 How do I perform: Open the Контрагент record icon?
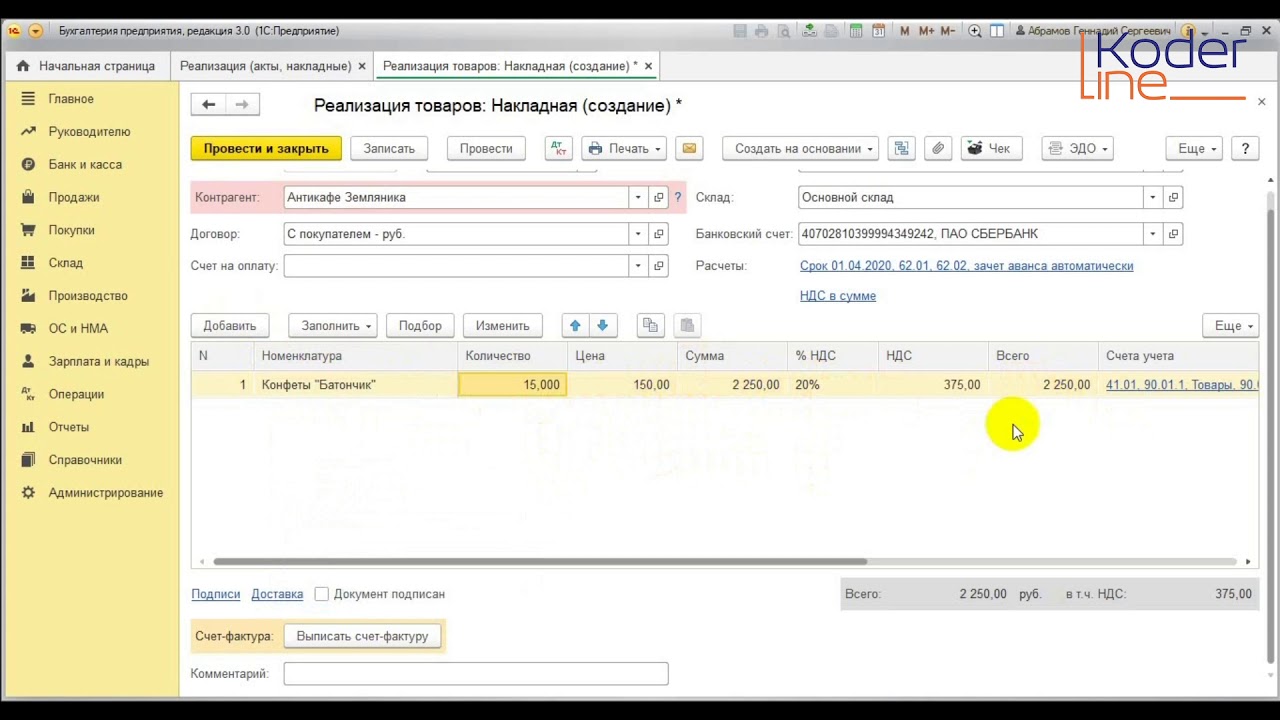coord(658,198)
